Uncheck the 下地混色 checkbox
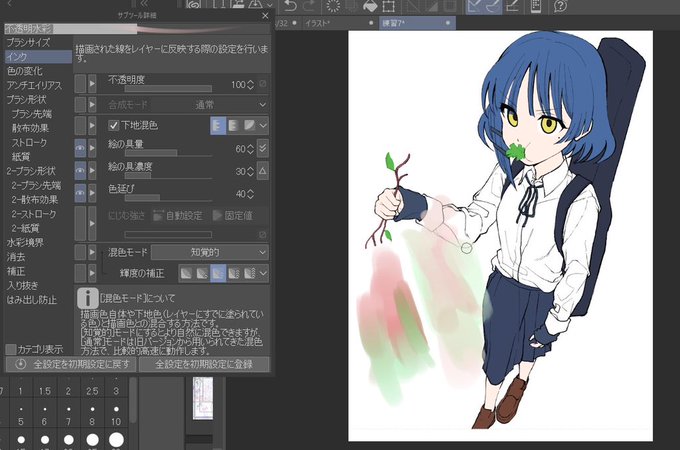This screenshot has height=450, width=680. coord(113,126)
